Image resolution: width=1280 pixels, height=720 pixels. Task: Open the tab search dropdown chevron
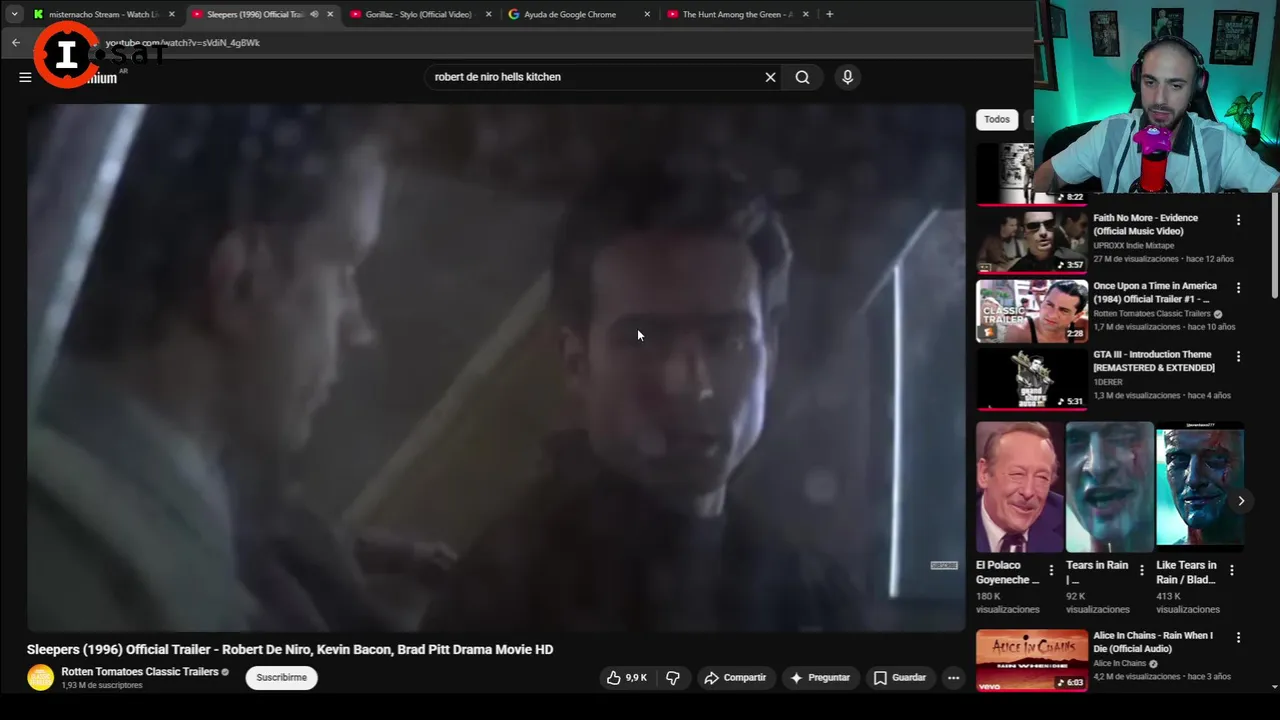[14, 14]
